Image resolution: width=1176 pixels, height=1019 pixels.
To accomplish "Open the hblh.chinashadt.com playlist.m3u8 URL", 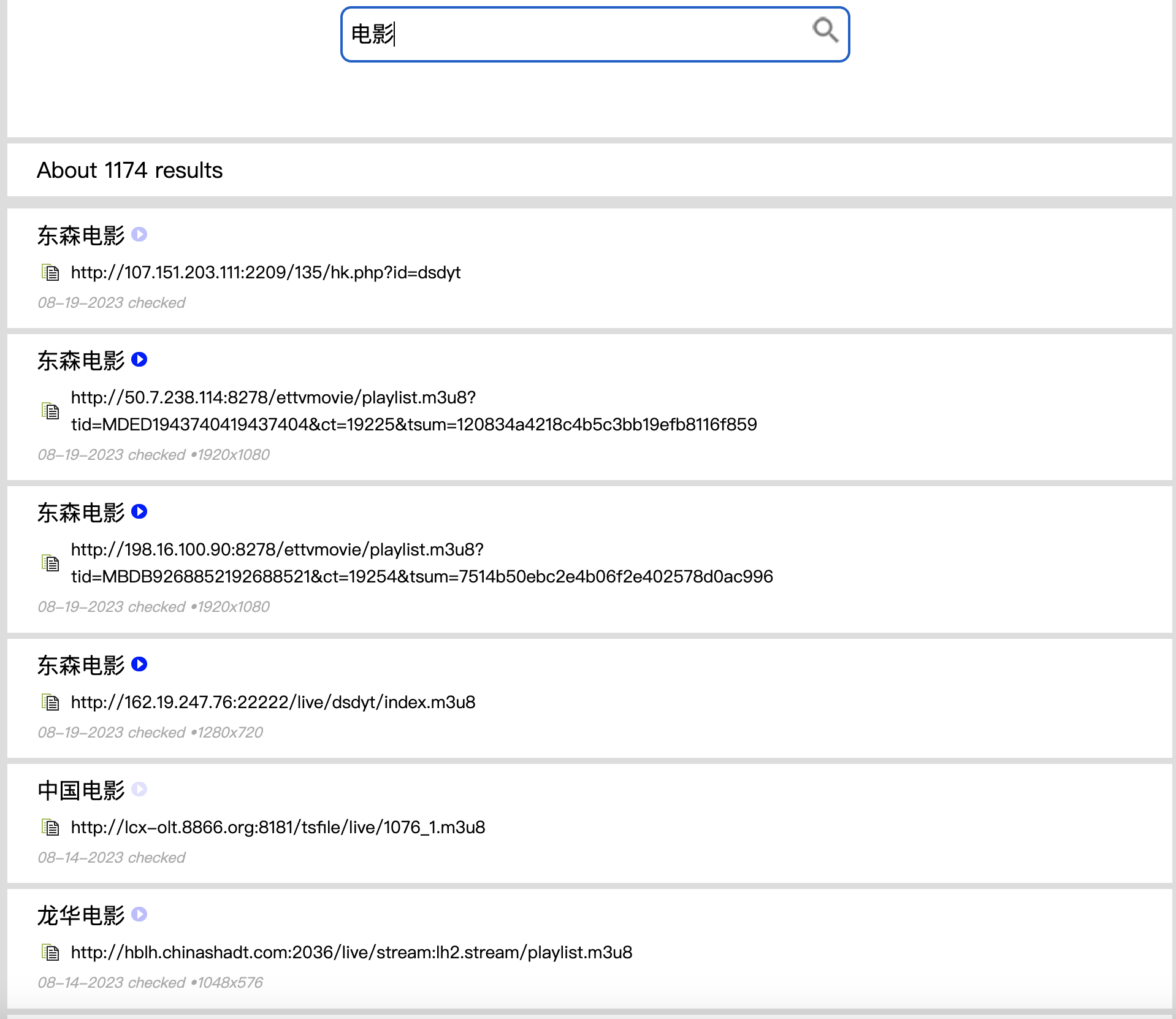I will click(351, 952).
